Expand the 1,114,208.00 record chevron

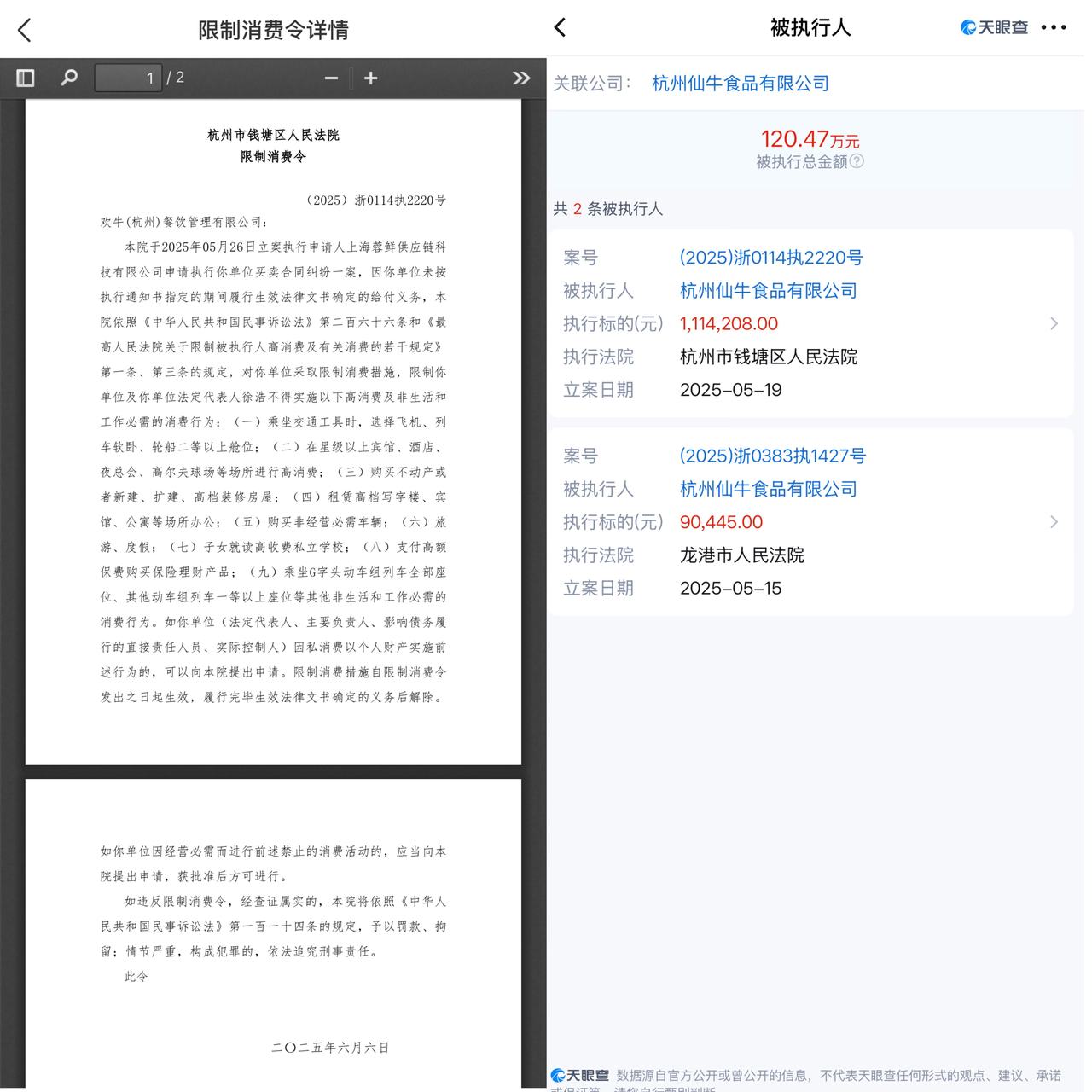(1054, 323)
